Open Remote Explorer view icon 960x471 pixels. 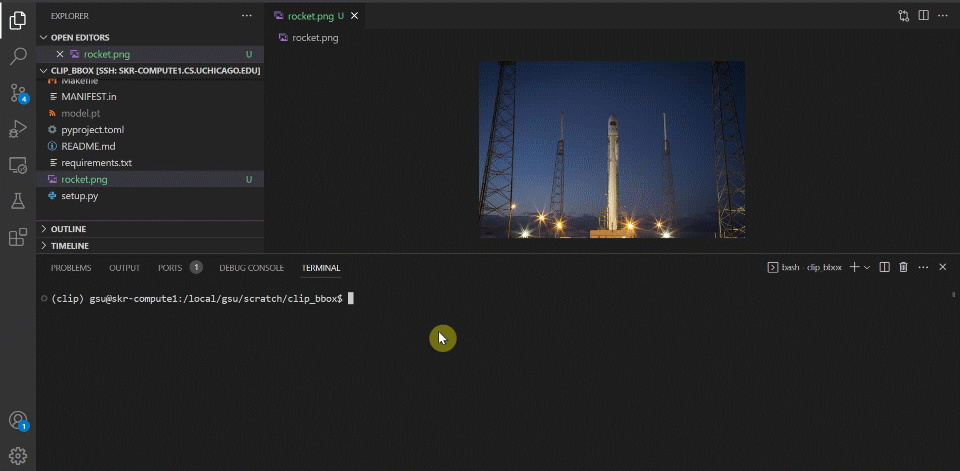[x=18, y=165]
